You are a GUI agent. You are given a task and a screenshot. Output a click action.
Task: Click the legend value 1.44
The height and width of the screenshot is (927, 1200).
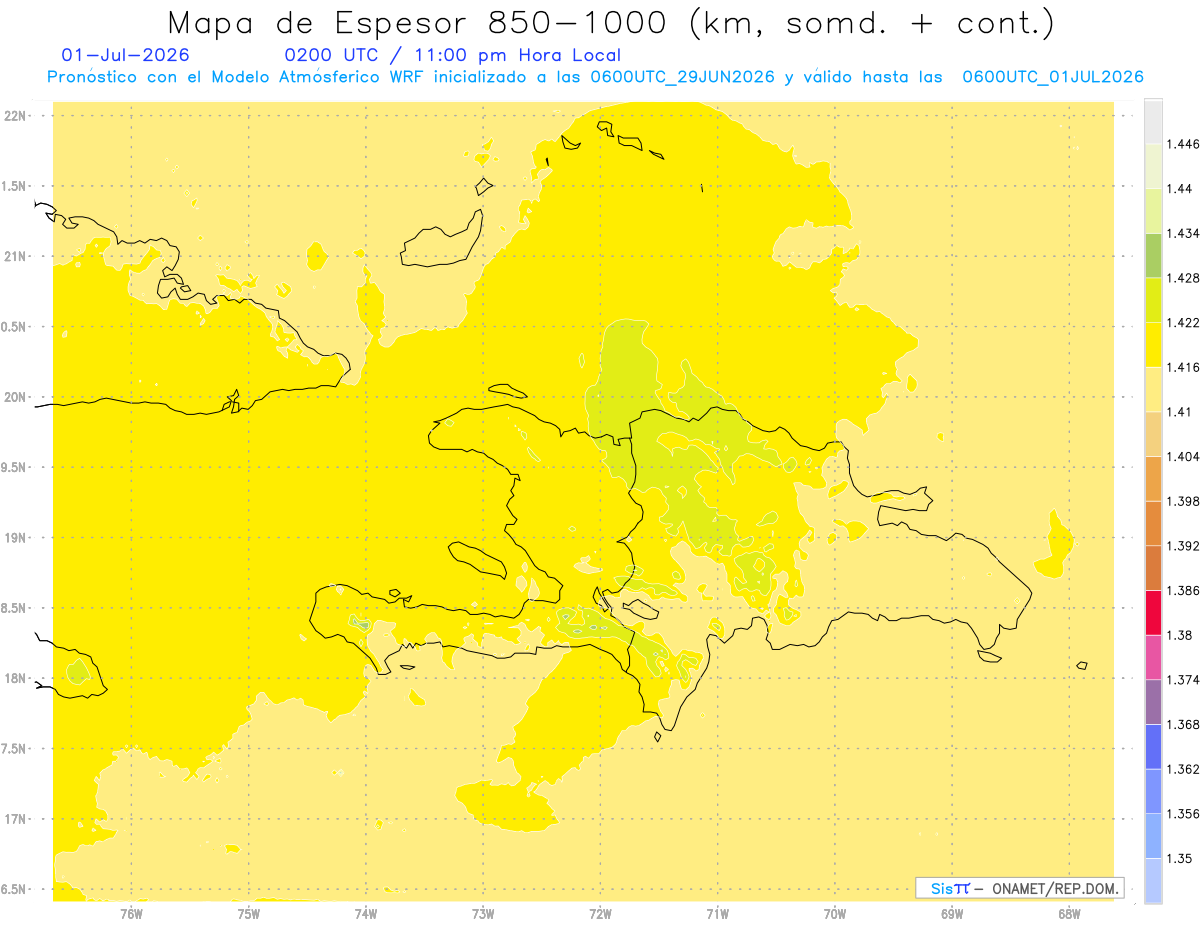tap(1180, 189)
